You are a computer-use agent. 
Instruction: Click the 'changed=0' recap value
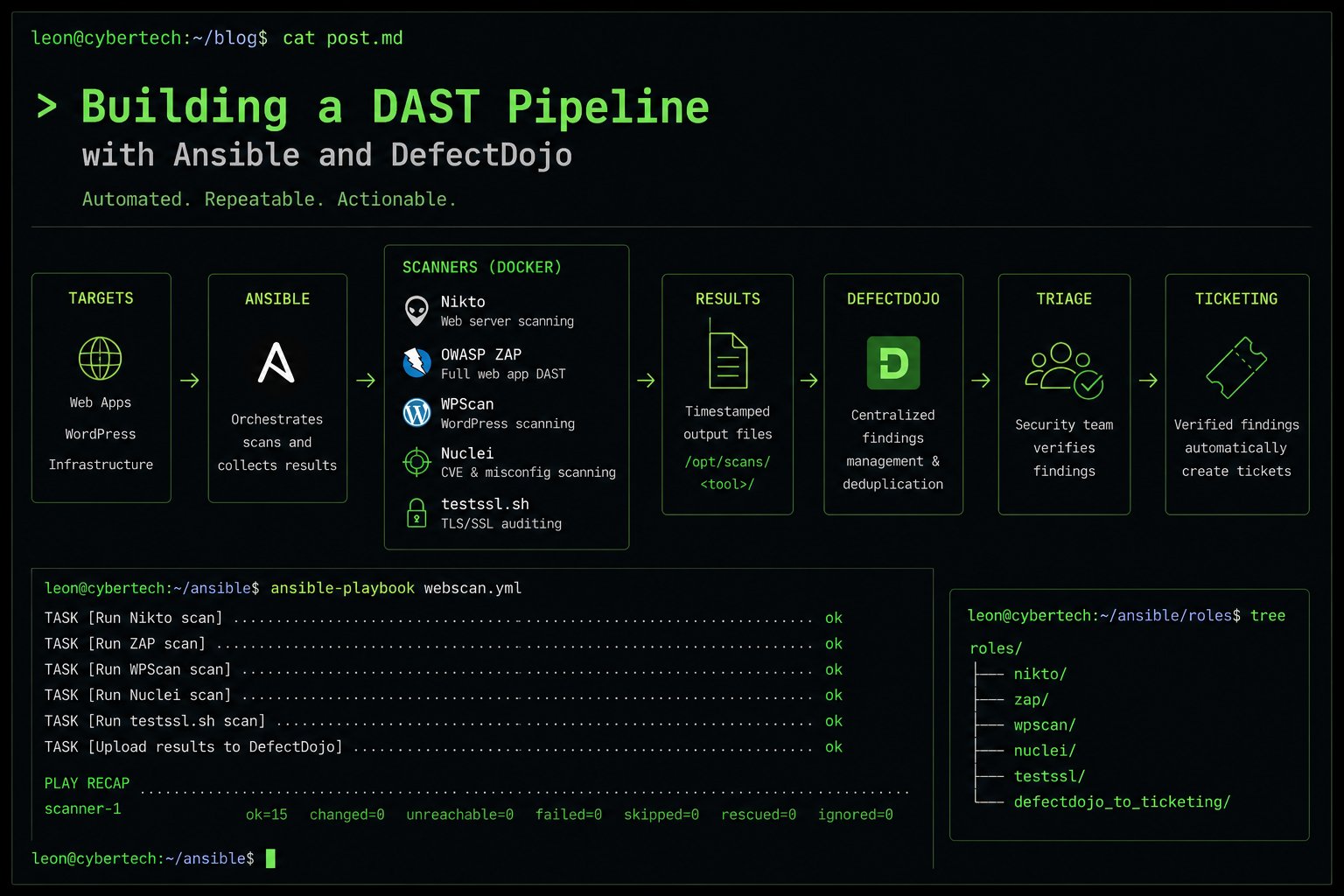[x=347, y=815]
